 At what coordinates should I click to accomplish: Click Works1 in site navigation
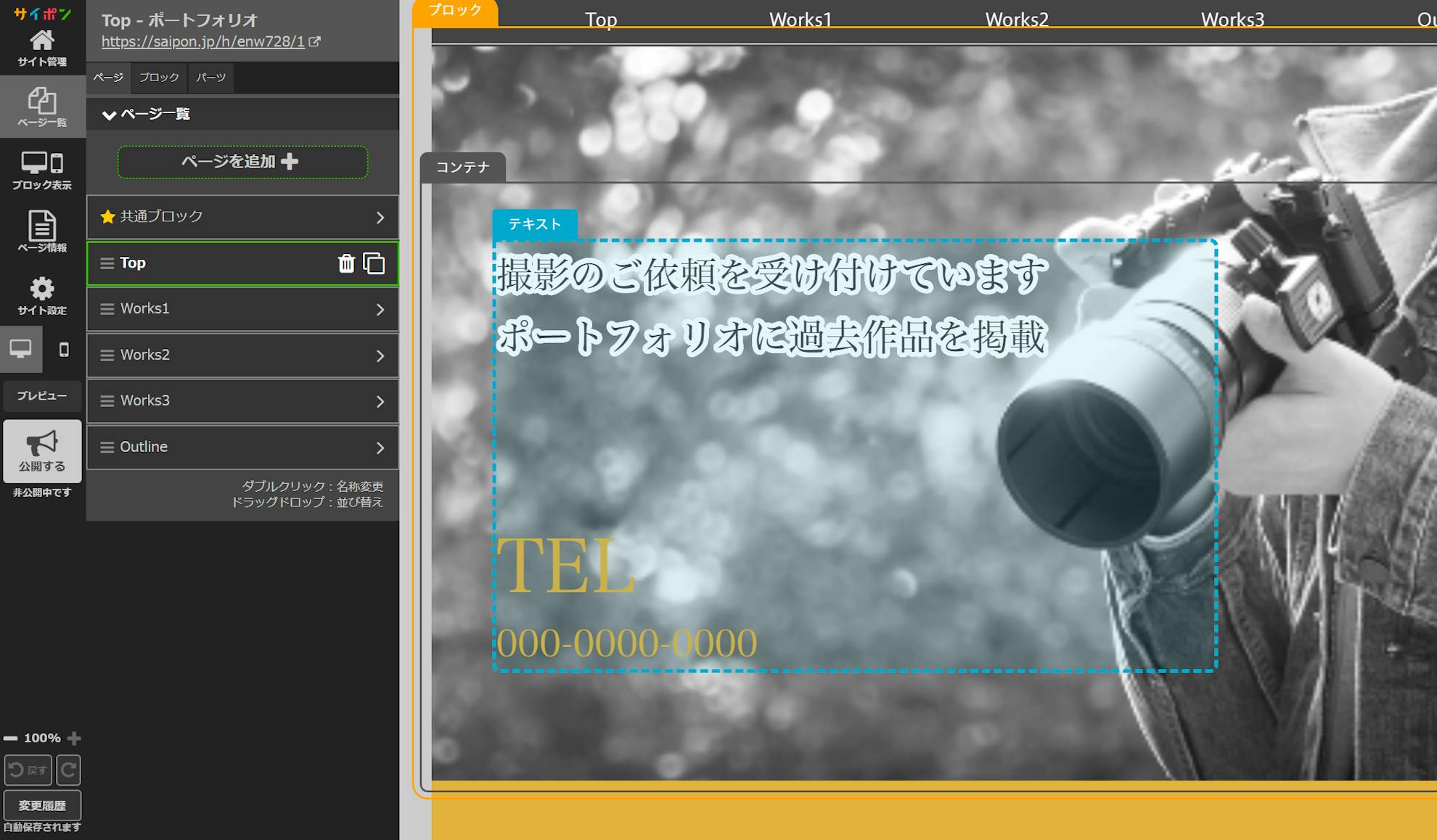(801, 20)
